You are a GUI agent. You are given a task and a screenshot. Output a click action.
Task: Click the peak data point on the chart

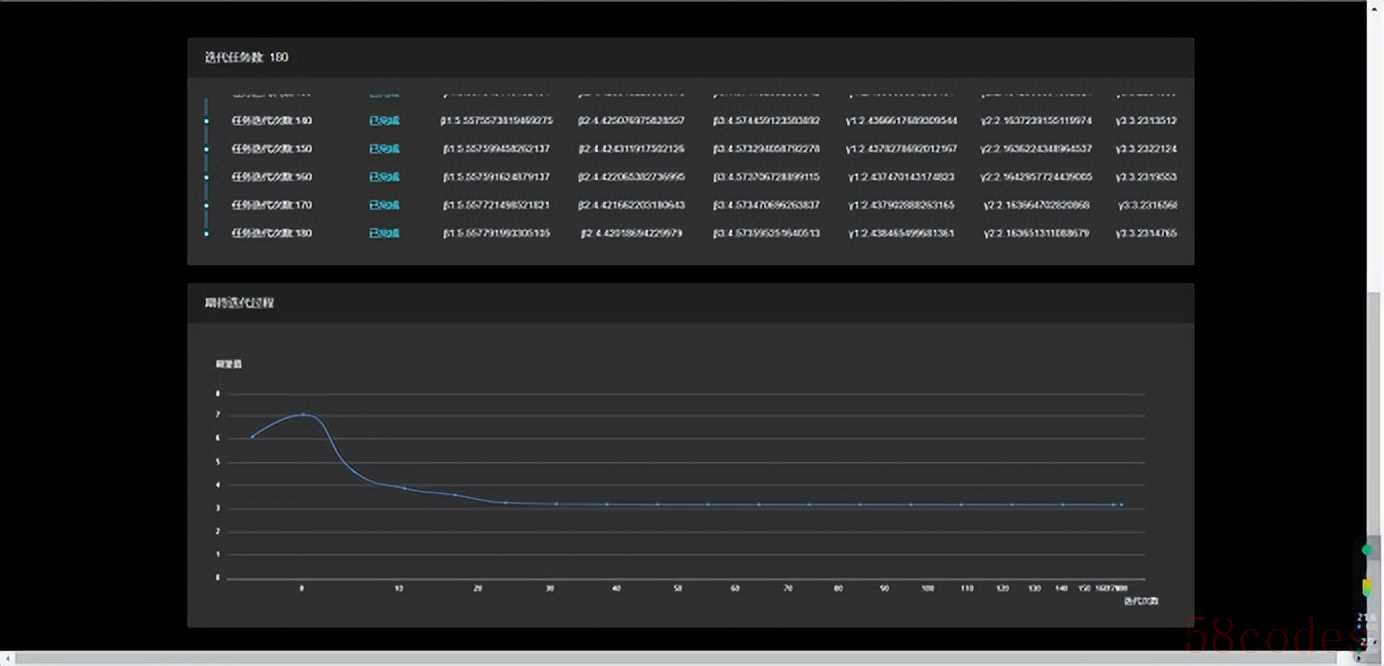[x=303, y=414]
